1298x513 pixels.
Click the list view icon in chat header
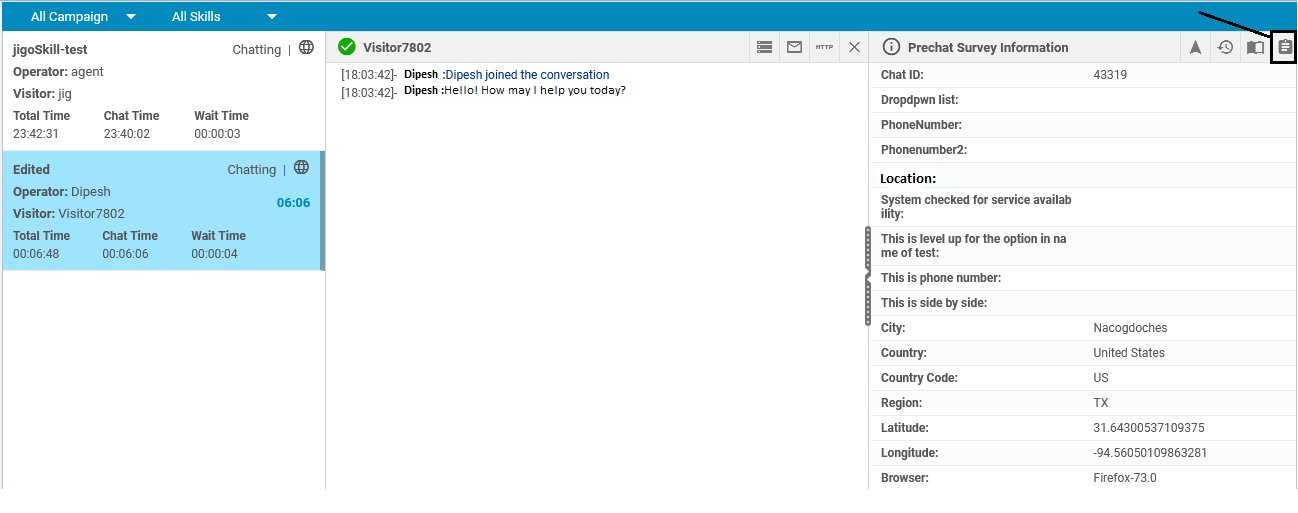click(x=765, y=47)
